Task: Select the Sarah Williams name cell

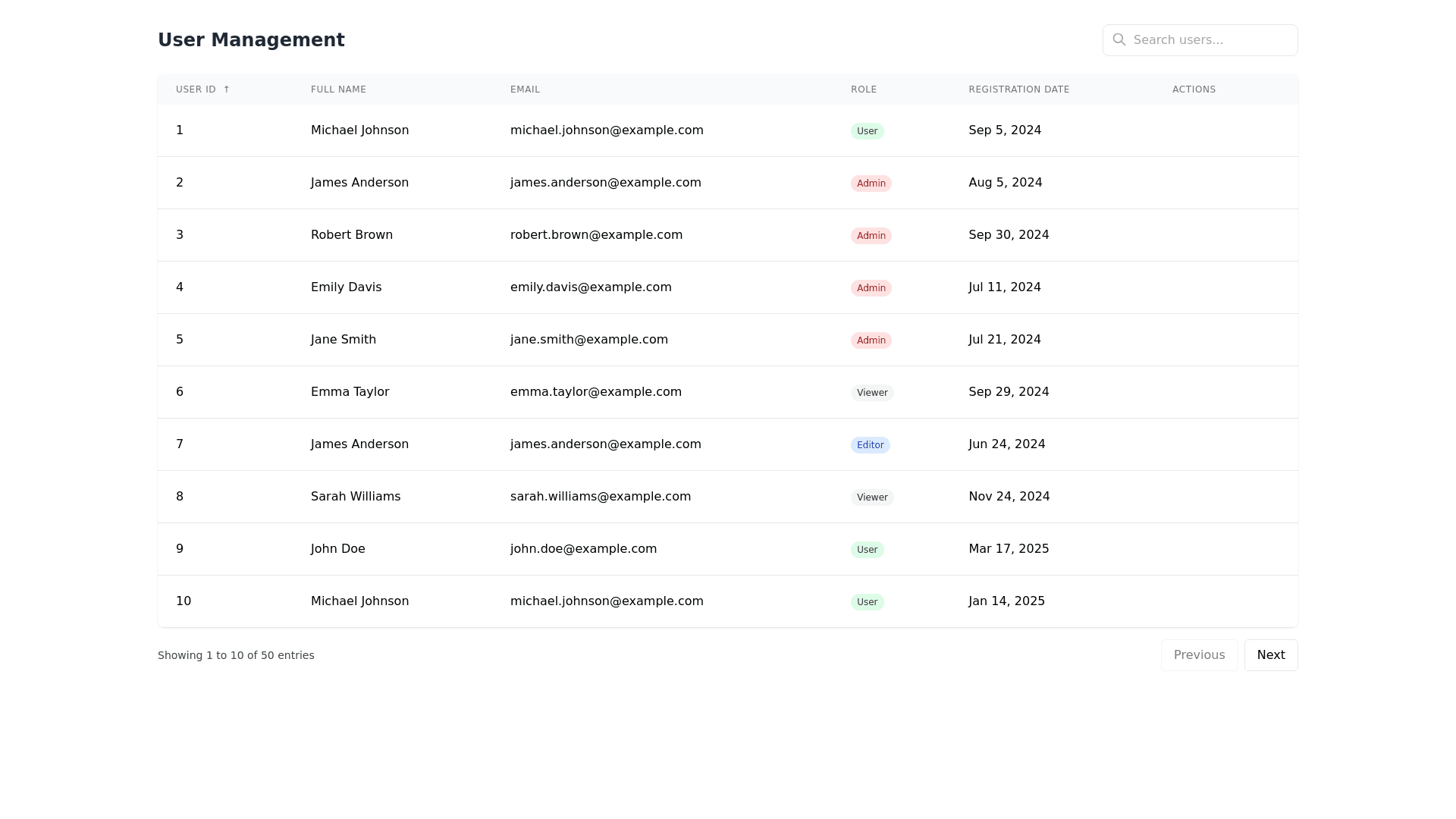Action: coord(355,497)
